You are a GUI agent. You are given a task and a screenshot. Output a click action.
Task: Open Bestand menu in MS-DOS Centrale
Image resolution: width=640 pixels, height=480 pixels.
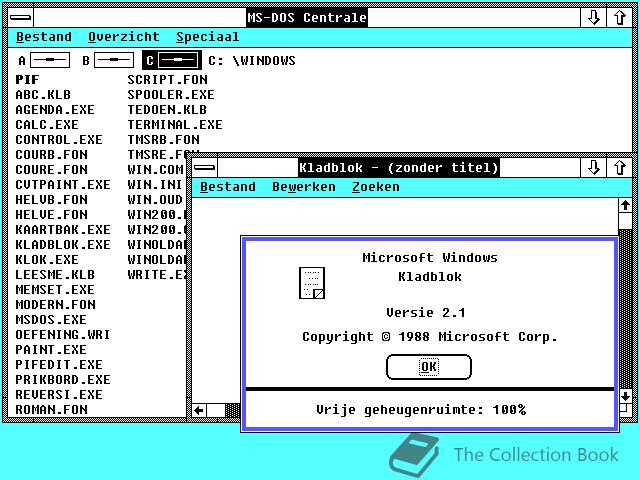pos(44,37)
